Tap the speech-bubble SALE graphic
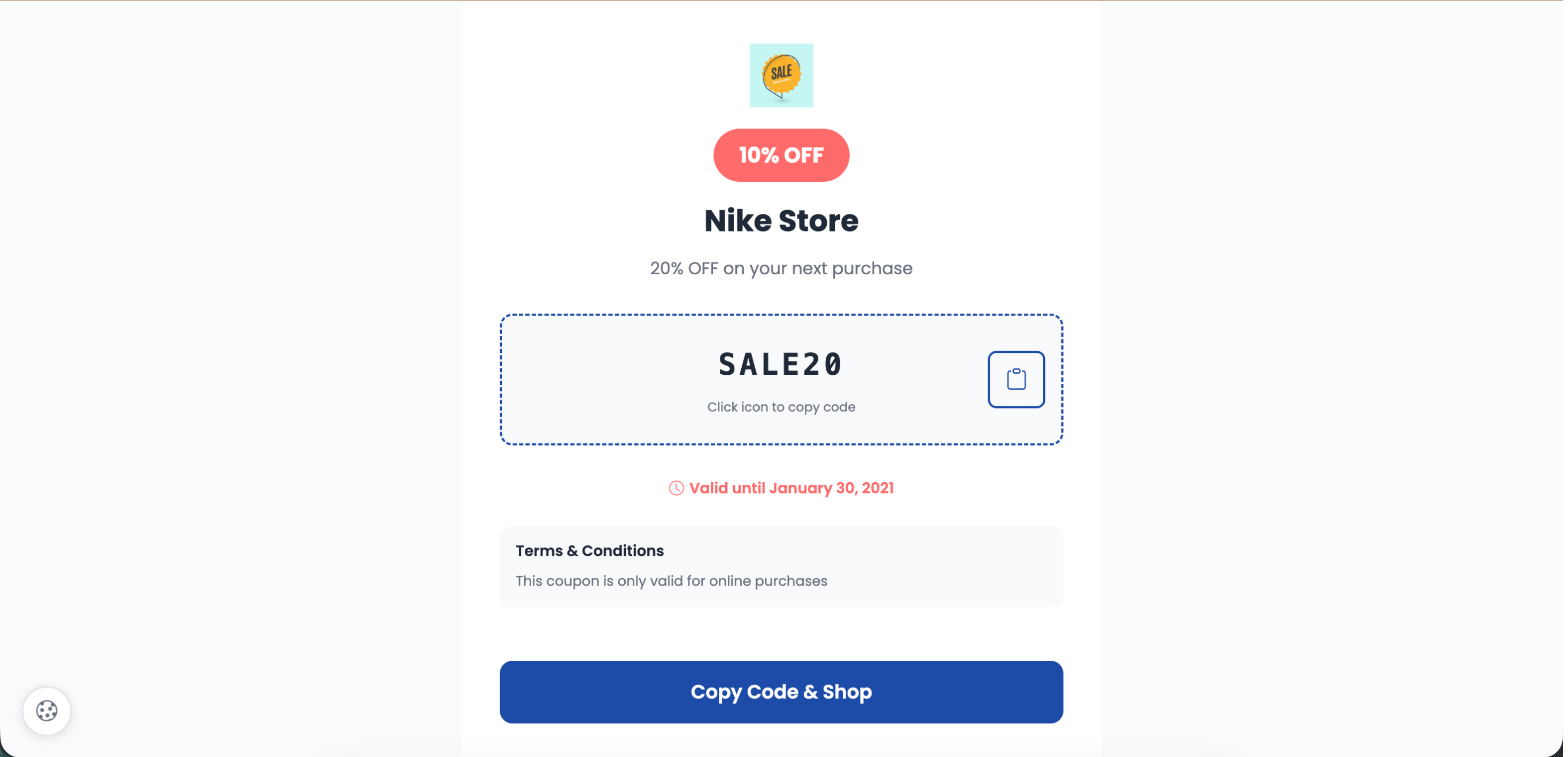1568x757 pixels. (x=780, y=74)
